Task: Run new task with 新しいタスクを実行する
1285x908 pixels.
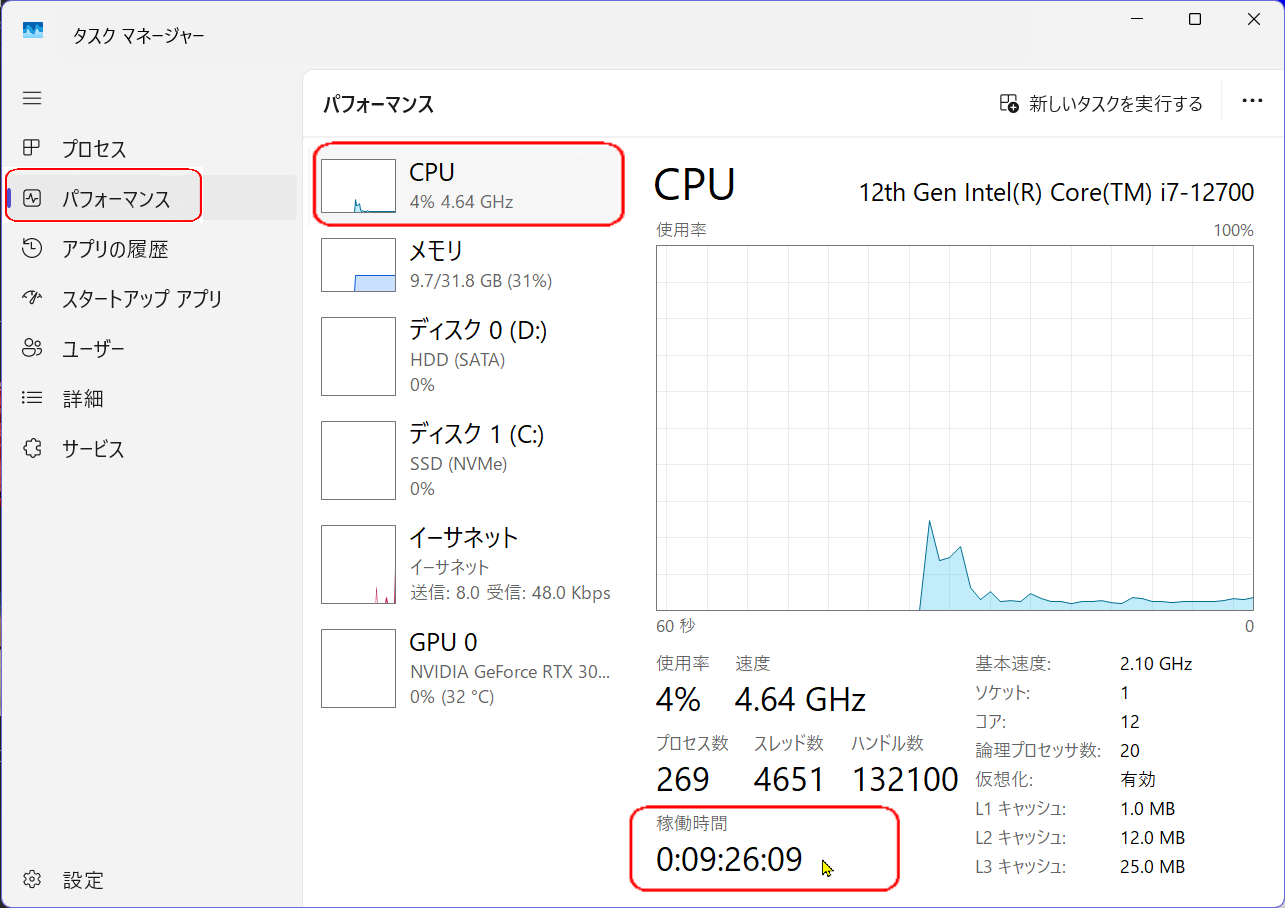Action: [1101, 104]
